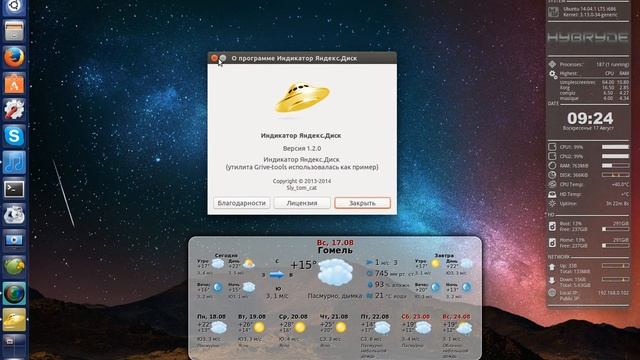Click the Grive-tools description line
640x360 pixels.
tap(302, 167)
